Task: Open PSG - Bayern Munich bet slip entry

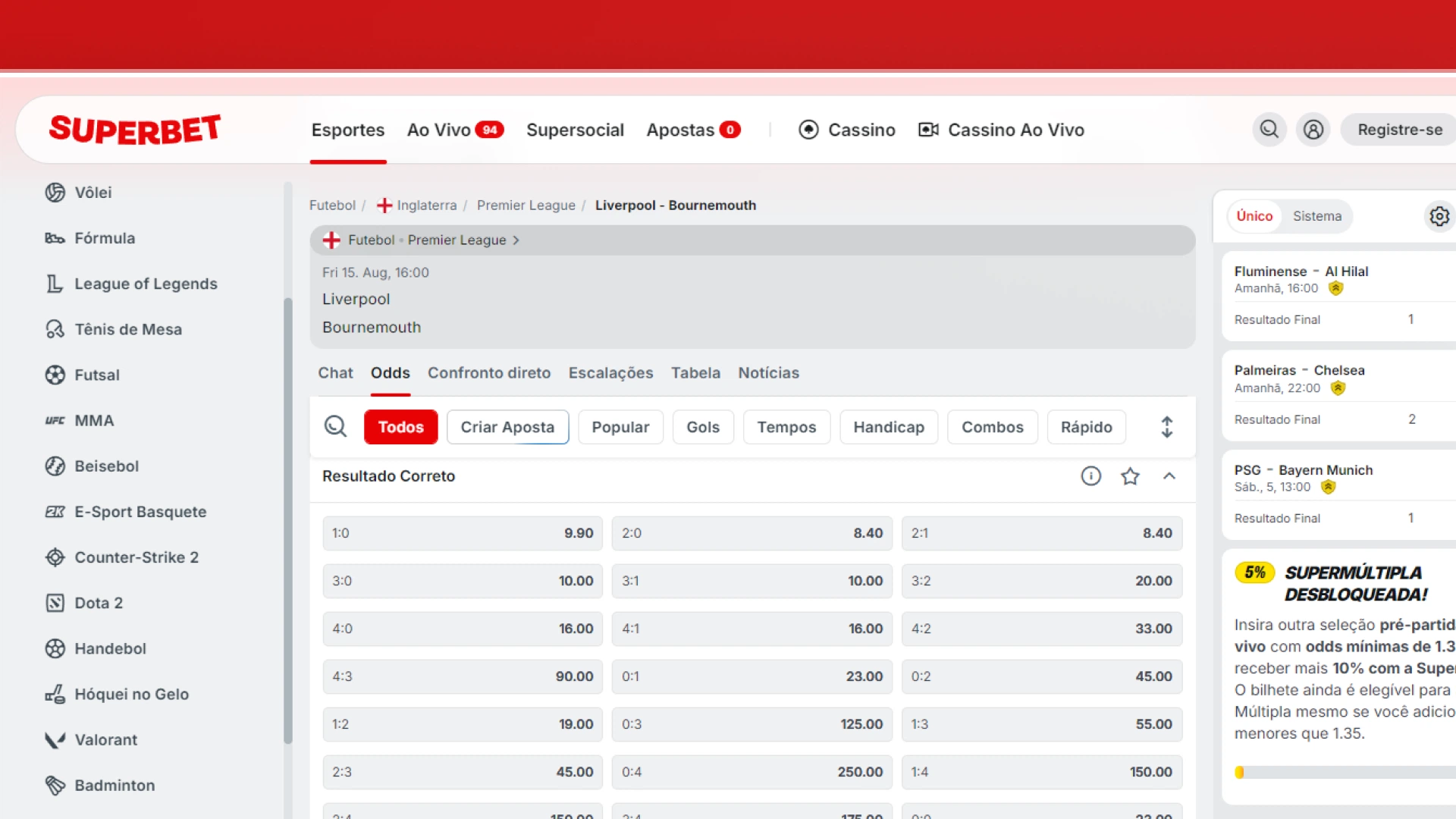Action: click(x=1339, y=494)
